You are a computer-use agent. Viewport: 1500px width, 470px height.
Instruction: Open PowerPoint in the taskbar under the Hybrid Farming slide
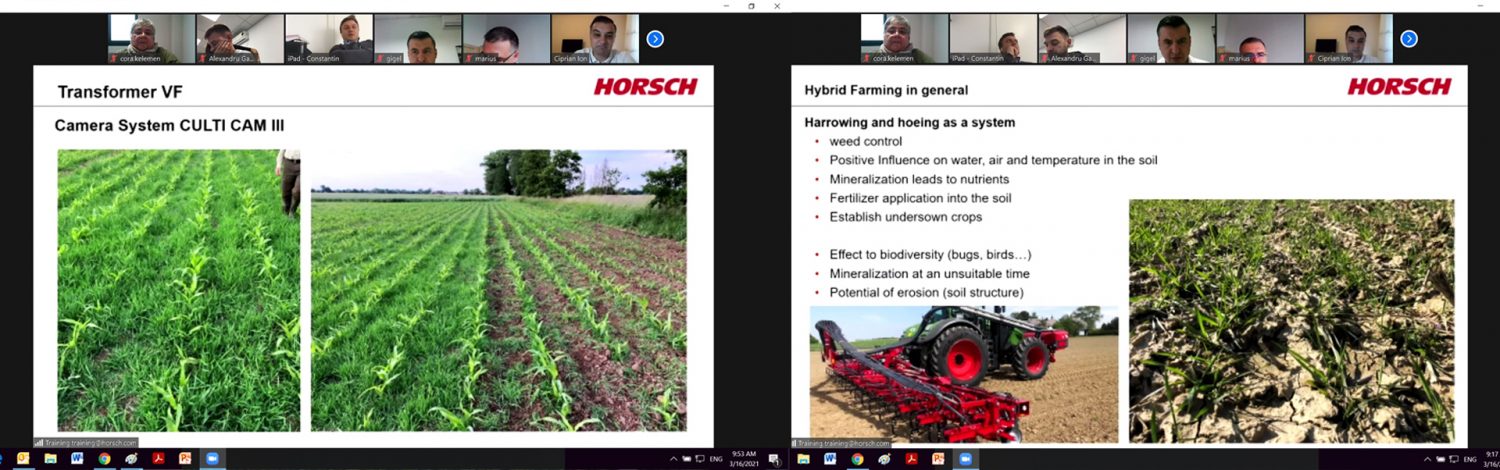(x=938, y=458)
